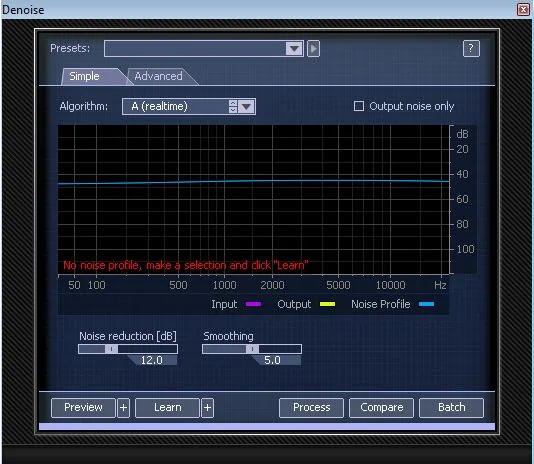Click the 'Output noise only' label
This screenshot has width=534, height=464.
[x=412, y=106]
